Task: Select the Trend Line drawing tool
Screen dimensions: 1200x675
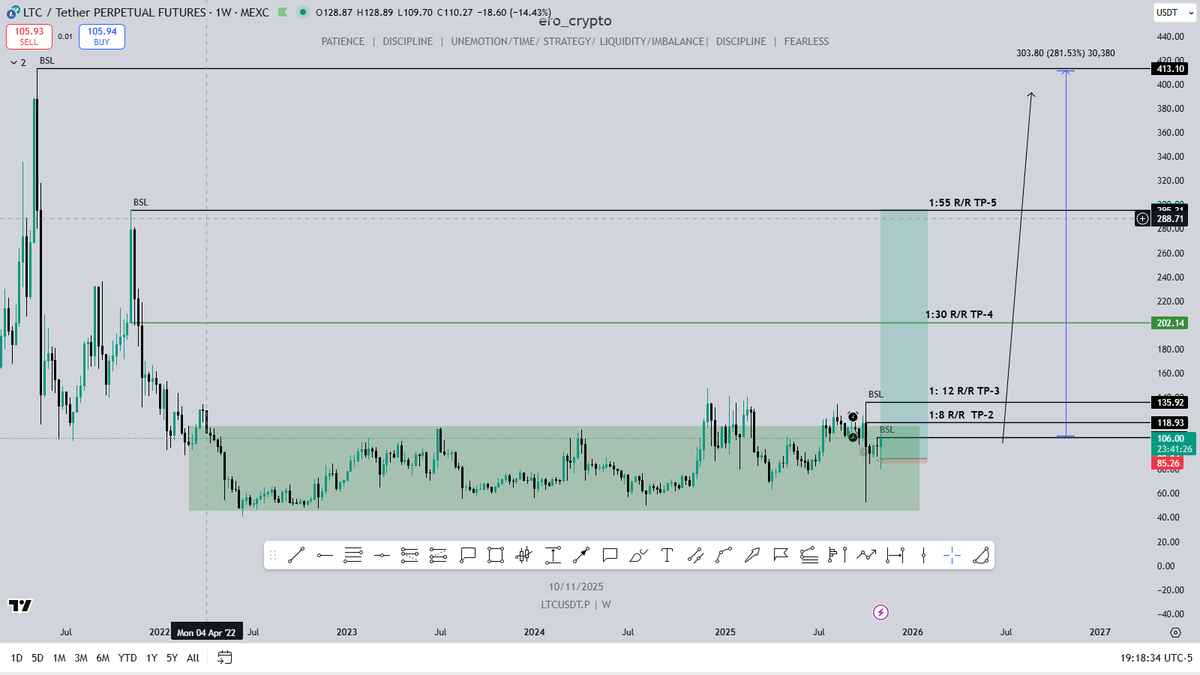Action: [295, 555]
